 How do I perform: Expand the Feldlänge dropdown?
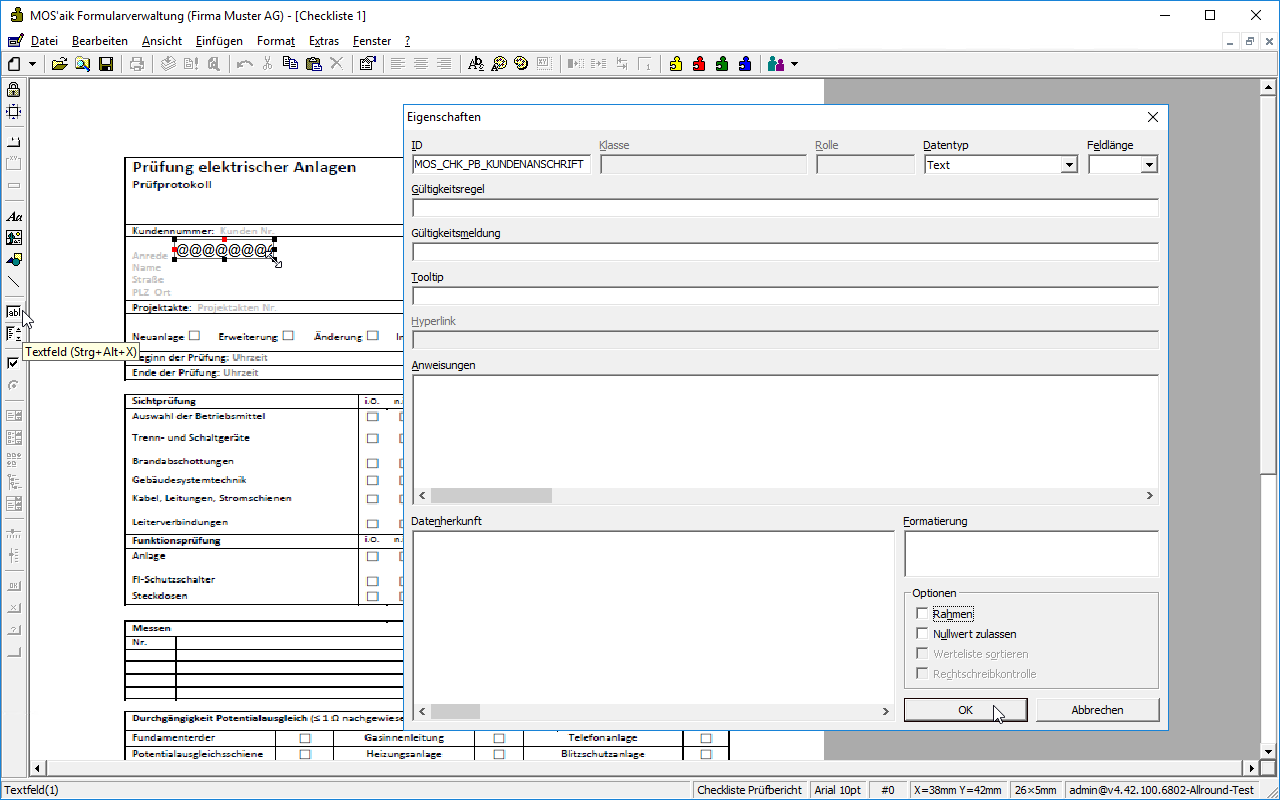[1149, 165]
